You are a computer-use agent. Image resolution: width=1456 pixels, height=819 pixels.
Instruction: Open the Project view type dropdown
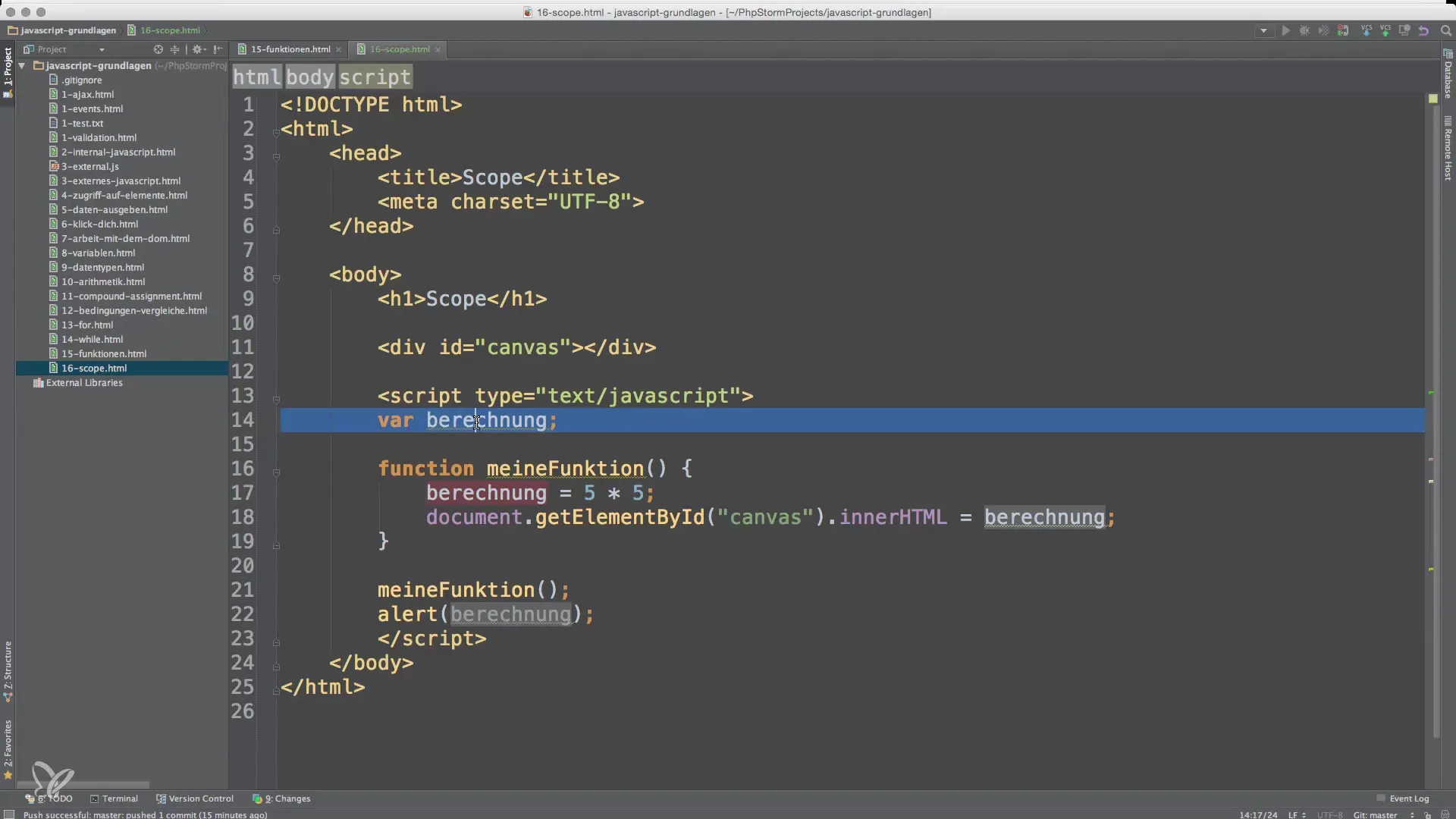[x=102, y=49]
